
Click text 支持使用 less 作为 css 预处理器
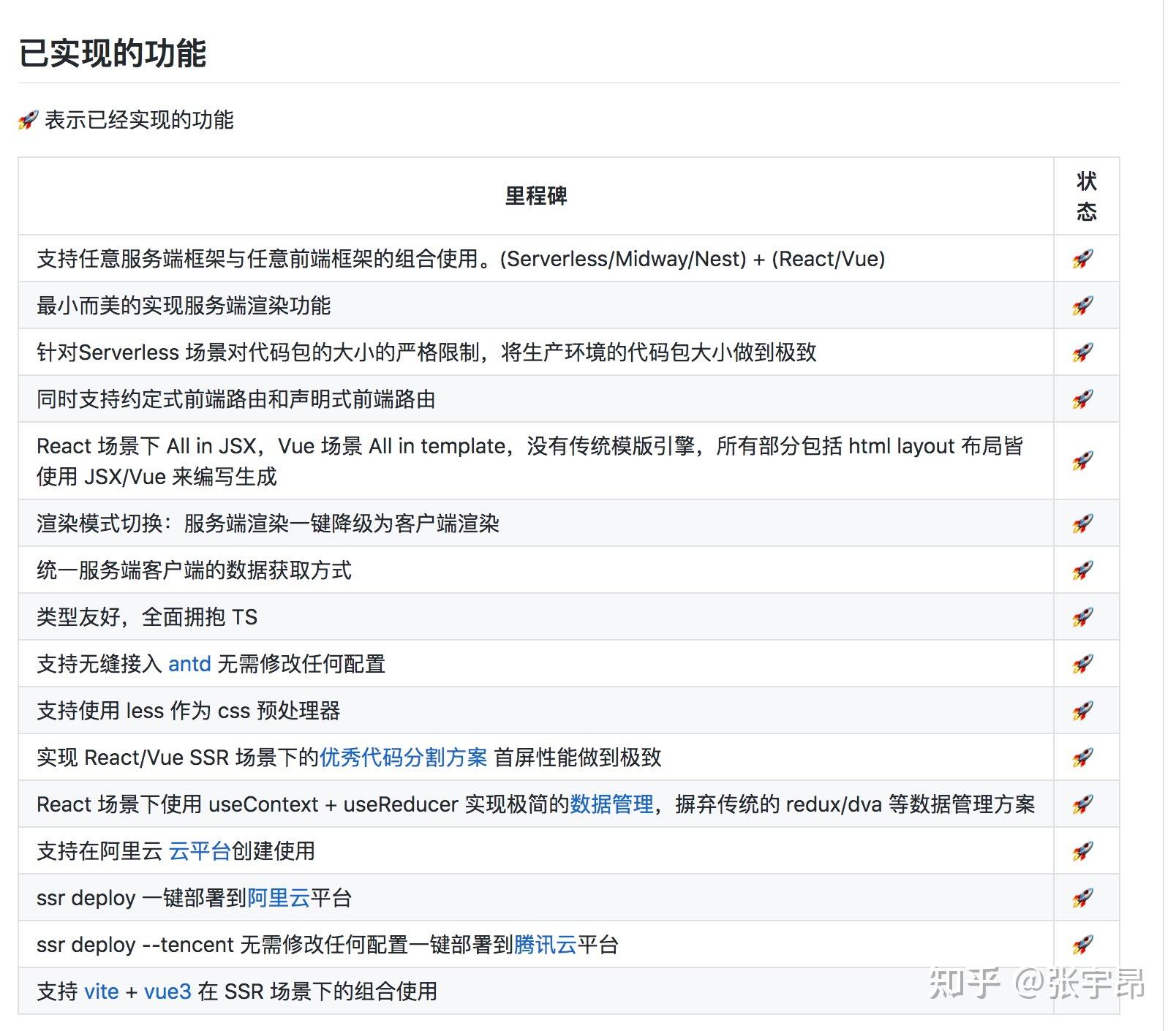coord(189,711)
